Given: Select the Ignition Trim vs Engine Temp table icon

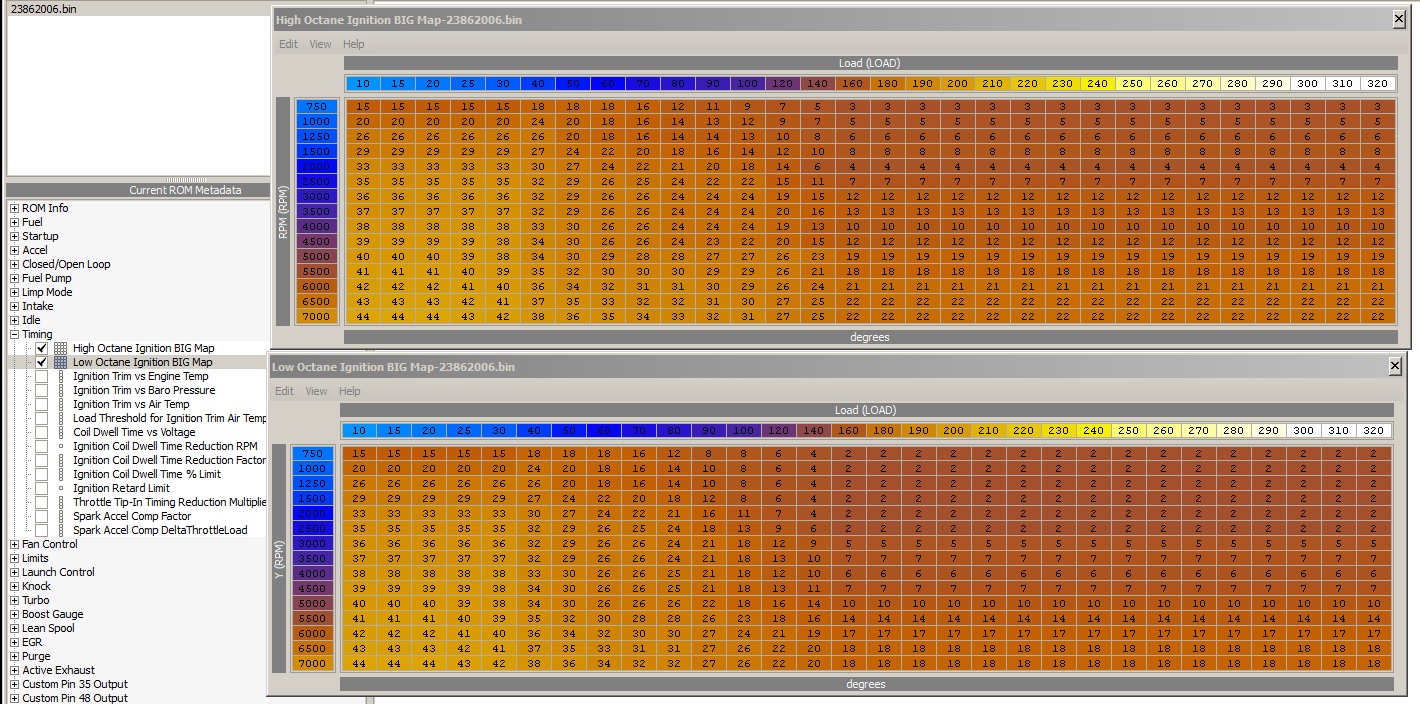Looking at the screenshot, I should click(62, 376).
